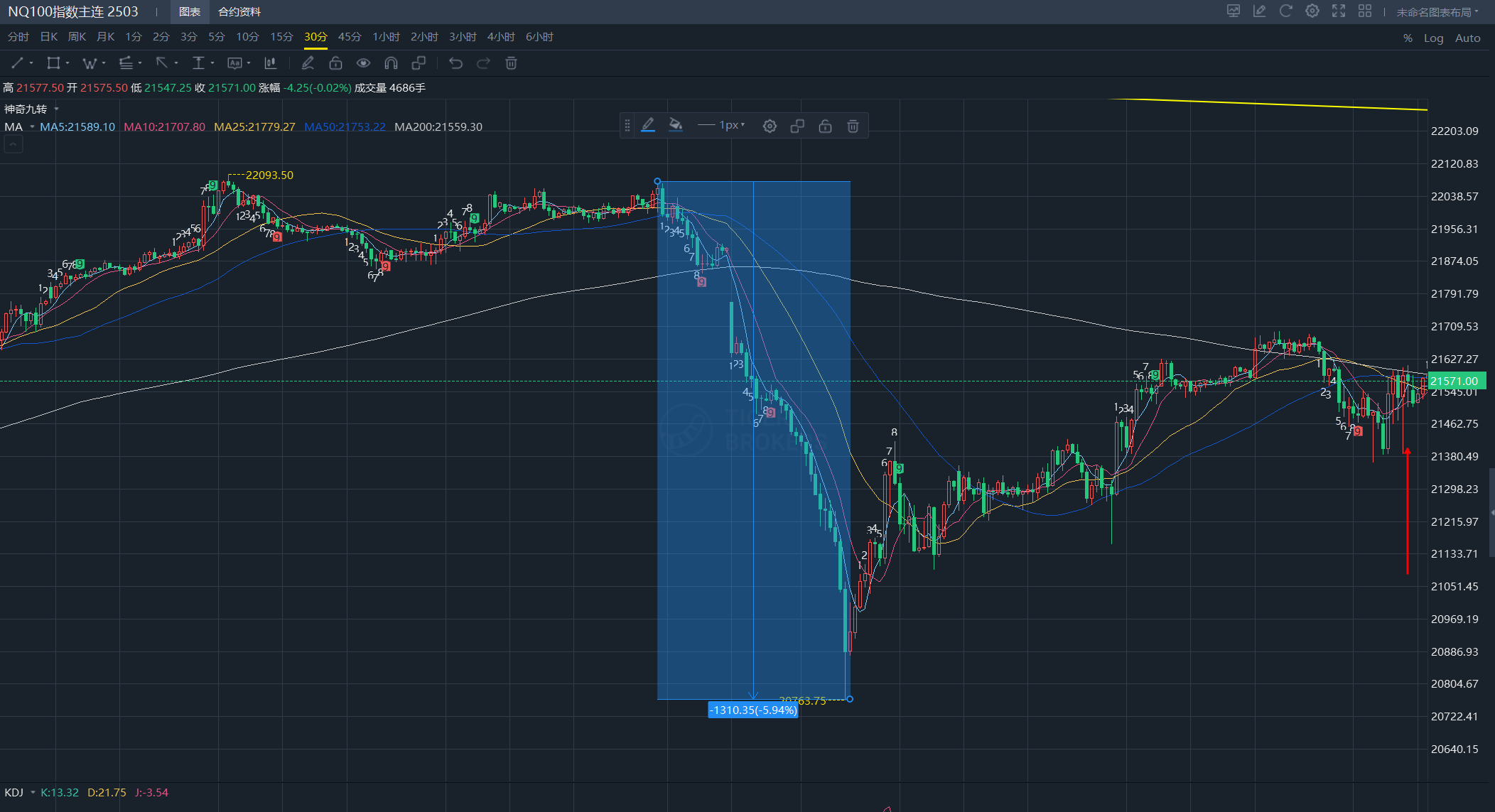The width and height of the screenshot is (1495, 812).
Task: Open chart settings gear at top right
Action: click(x=1312, y=11)
